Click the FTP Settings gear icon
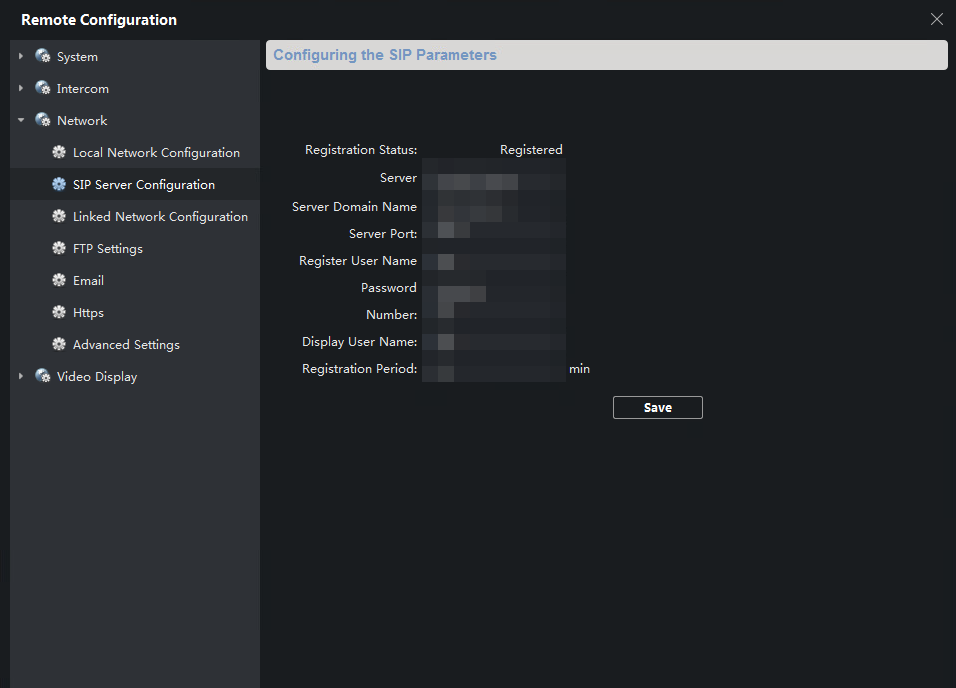The height and width of the screenshot is (688, 956). click(59, 248)
